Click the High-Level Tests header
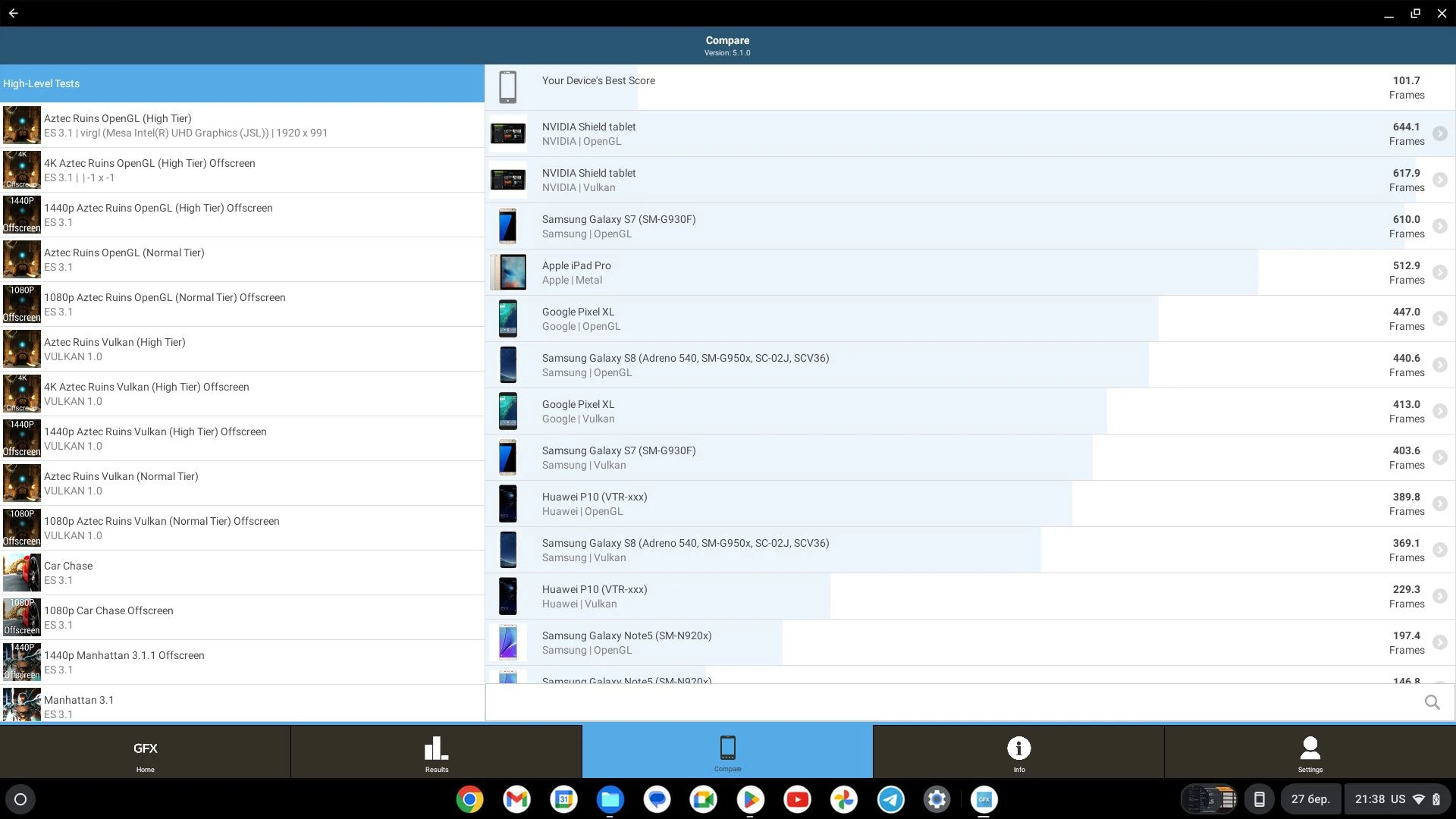Screen dimensions: 1456x819 click(x=242, y=83)
